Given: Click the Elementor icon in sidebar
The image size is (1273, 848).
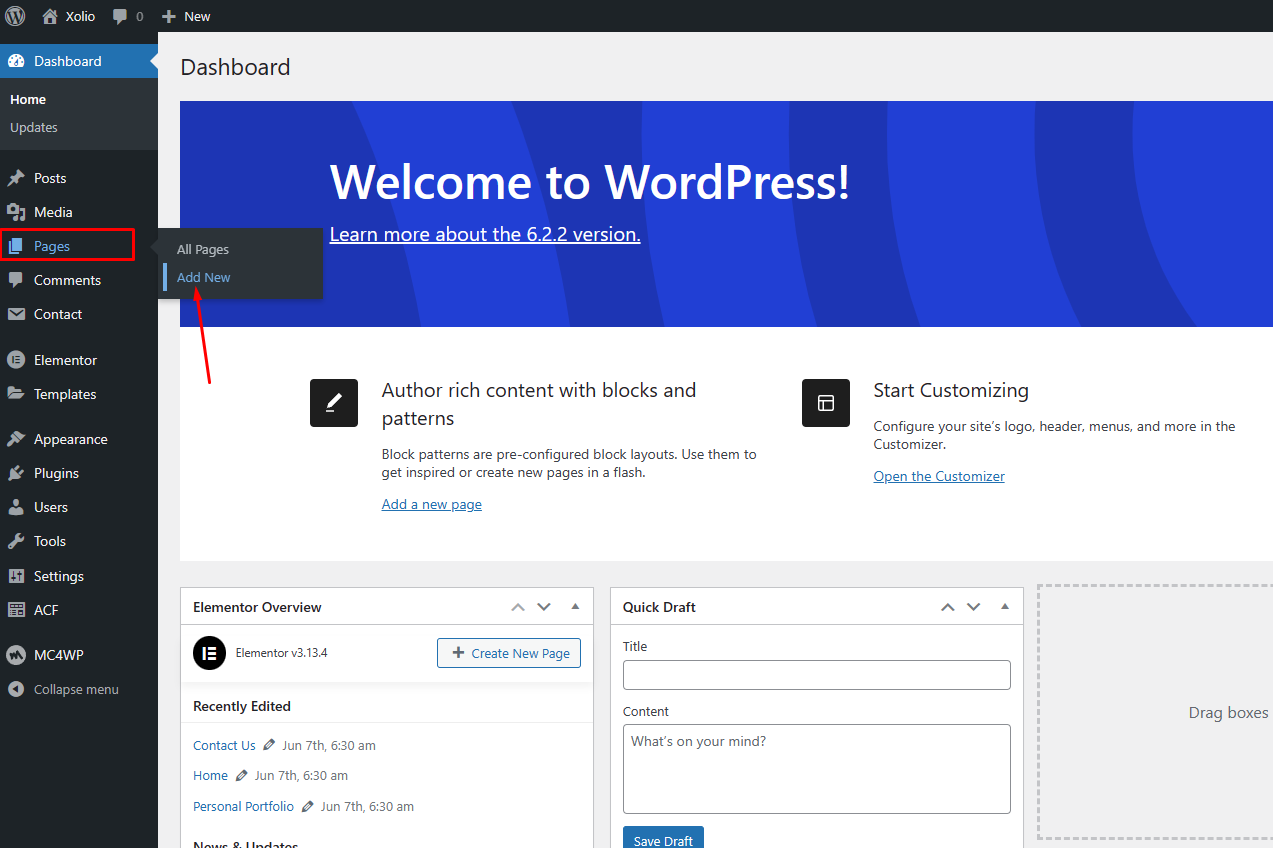Looking at the screenshot, I should click(16, 360).
